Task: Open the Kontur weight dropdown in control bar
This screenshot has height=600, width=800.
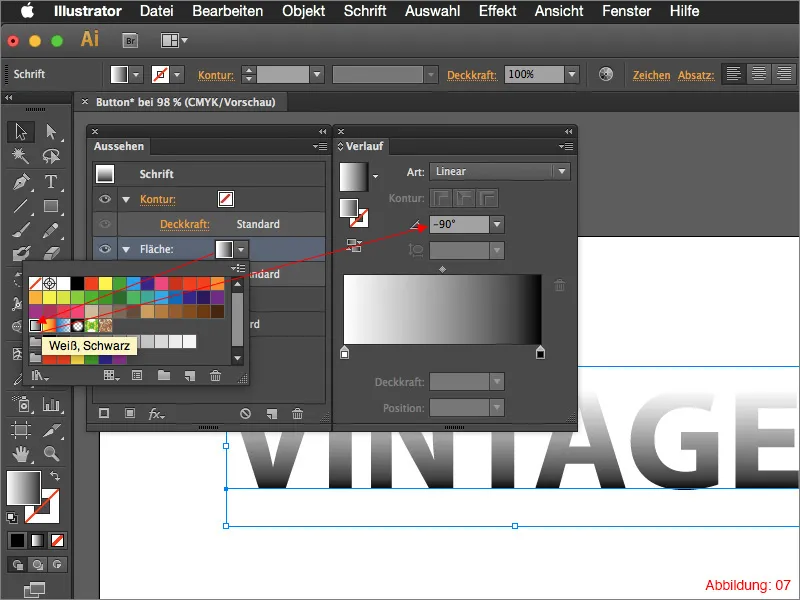Action: (x=317, y=74)
